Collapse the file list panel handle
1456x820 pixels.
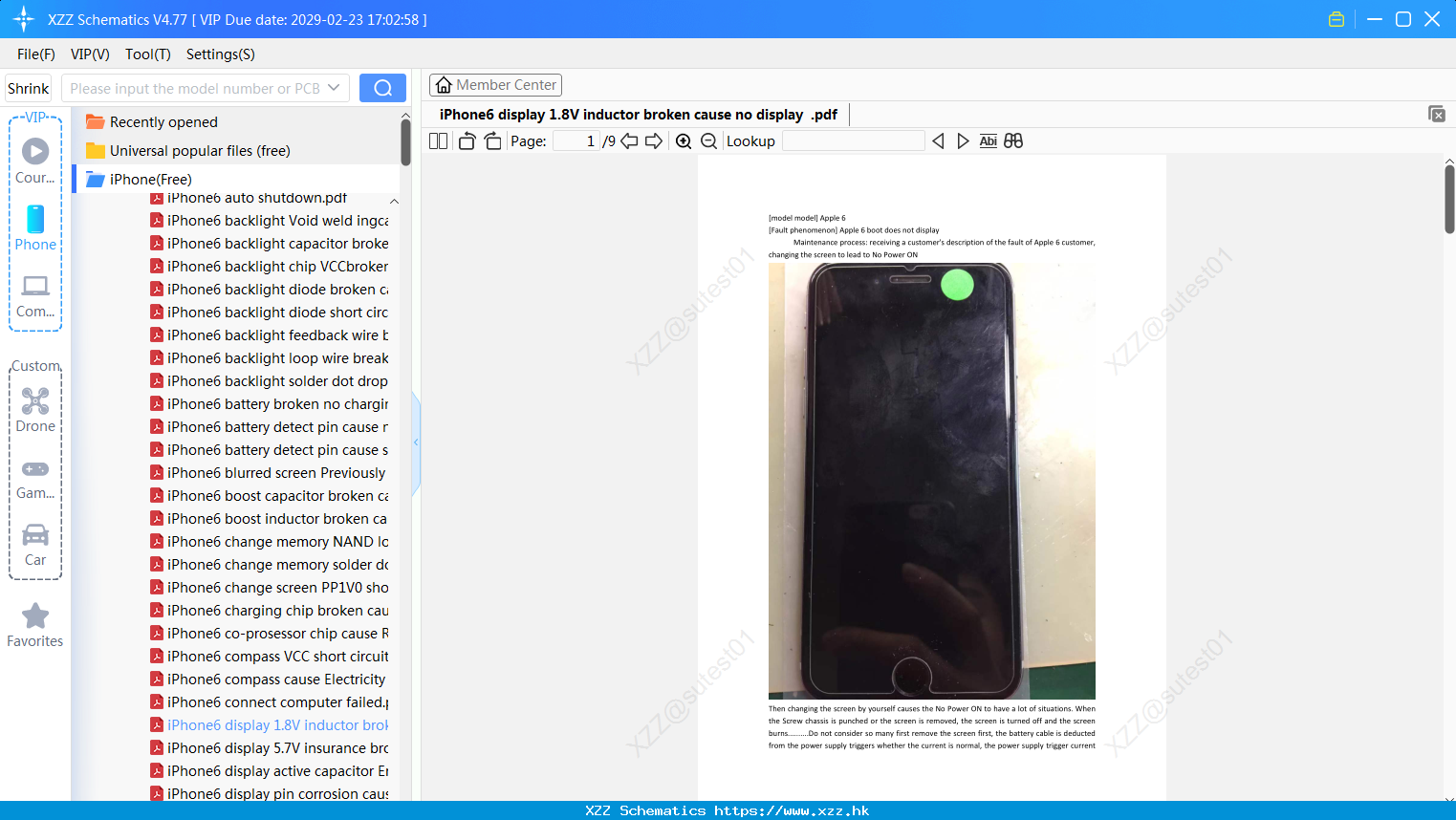[x=416, y=442]
